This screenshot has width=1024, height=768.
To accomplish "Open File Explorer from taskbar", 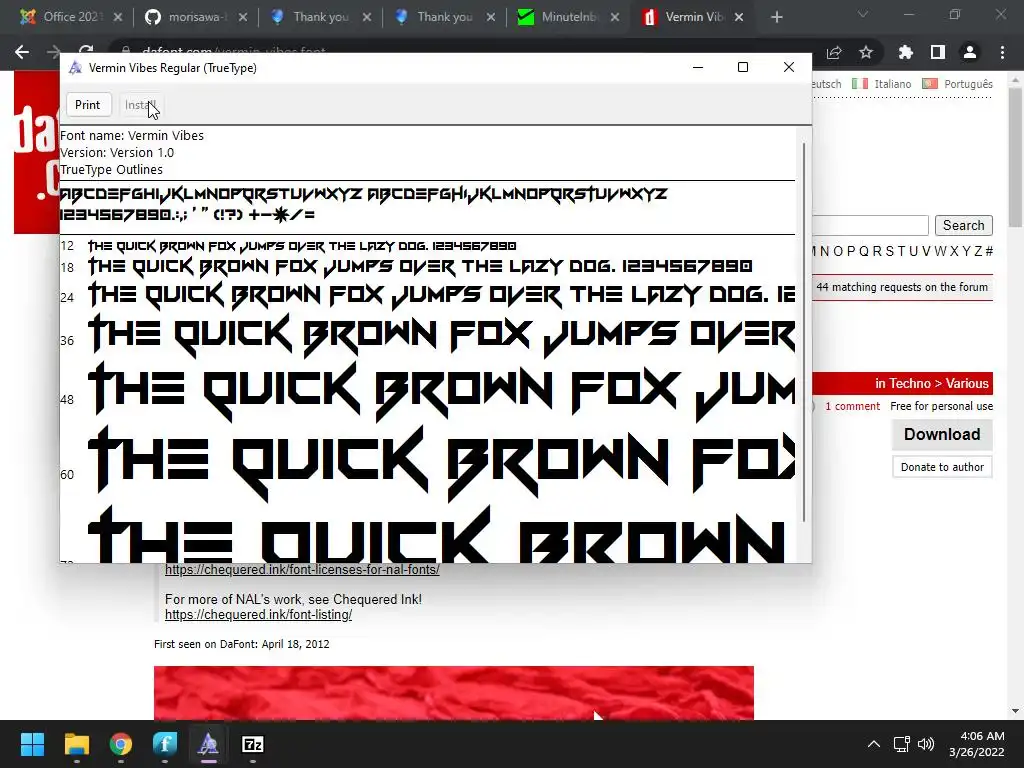I will pos(76,744).
